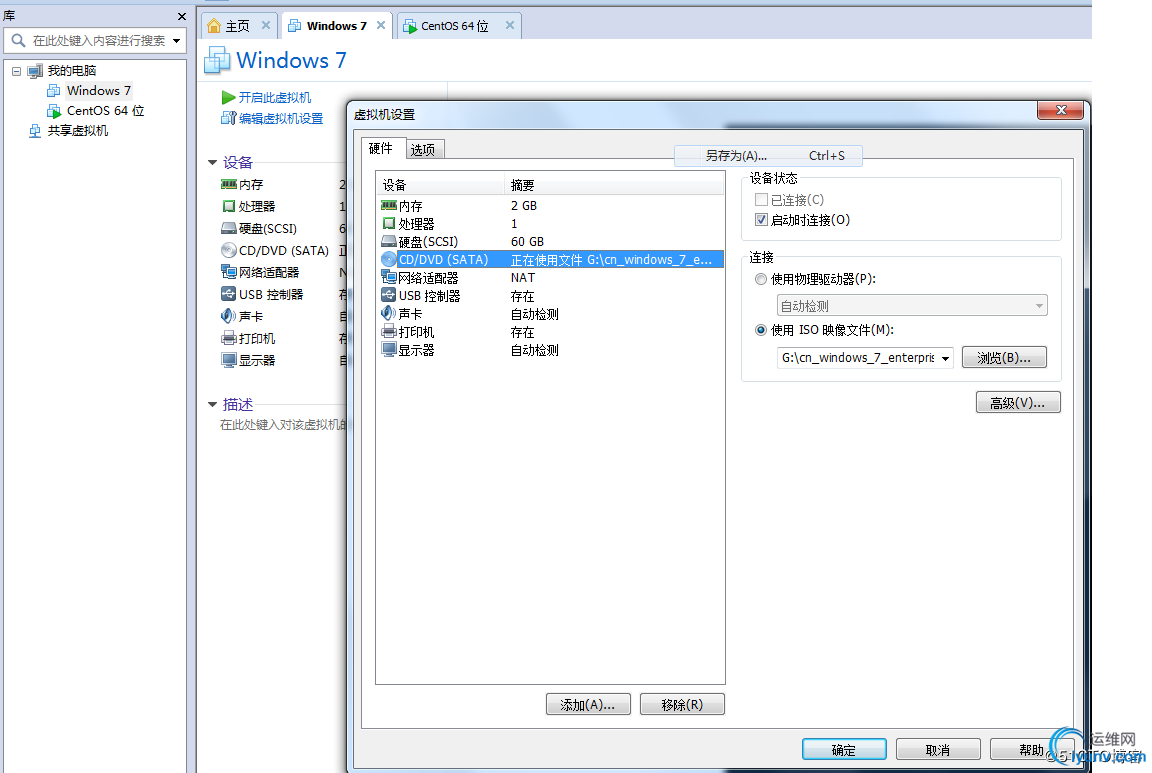This screenshot has width=1152, height=773.
Task: Open the 自动检测 physical drive dropdown
Action: pos(912,306)
